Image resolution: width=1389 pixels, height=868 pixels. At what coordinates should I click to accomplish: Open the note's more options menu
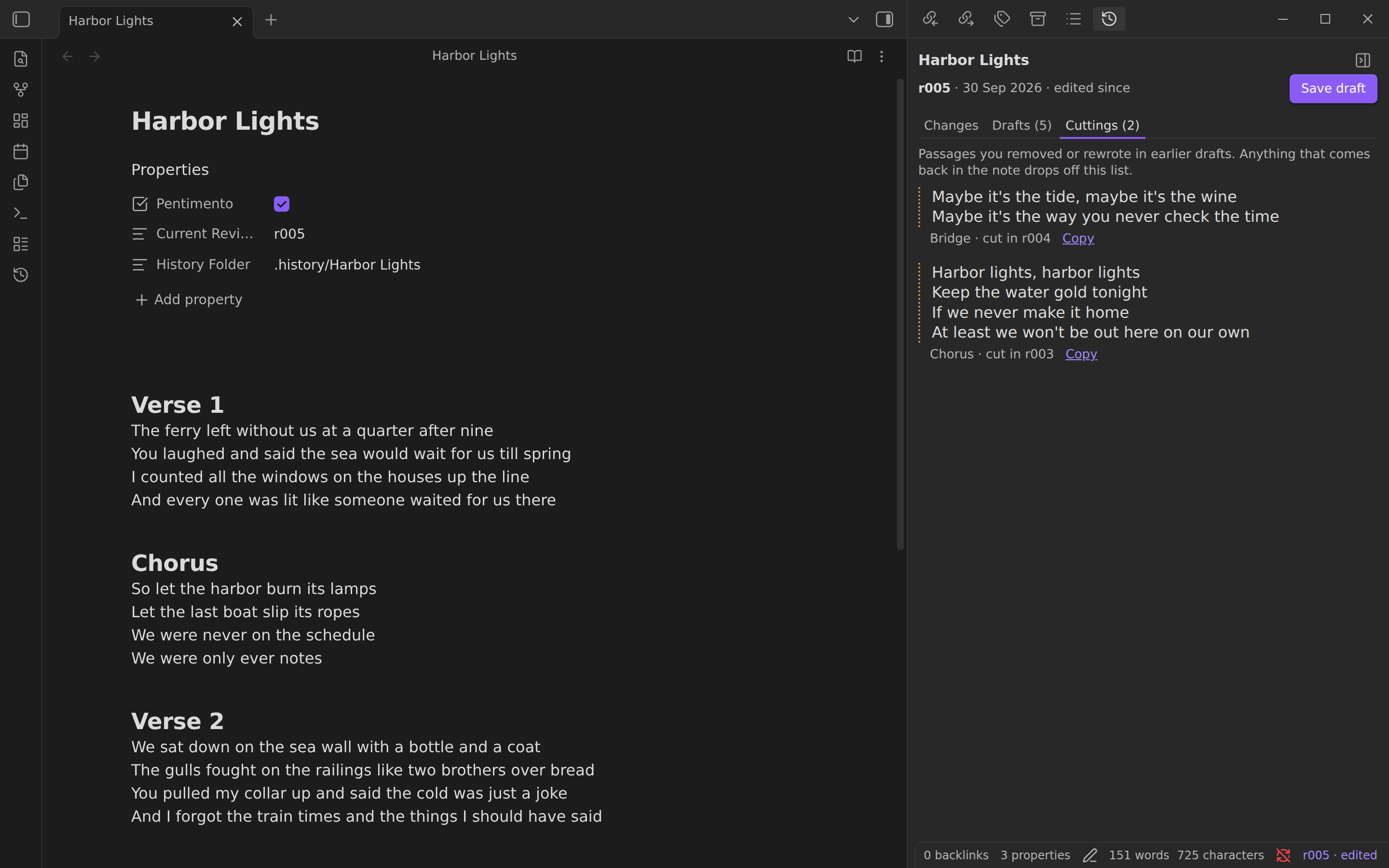pos(882,56)
